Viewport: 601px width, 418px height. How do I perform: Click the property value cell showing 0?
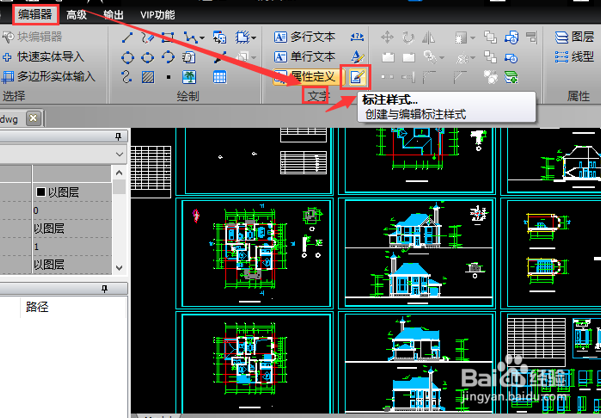click(72, 210)
